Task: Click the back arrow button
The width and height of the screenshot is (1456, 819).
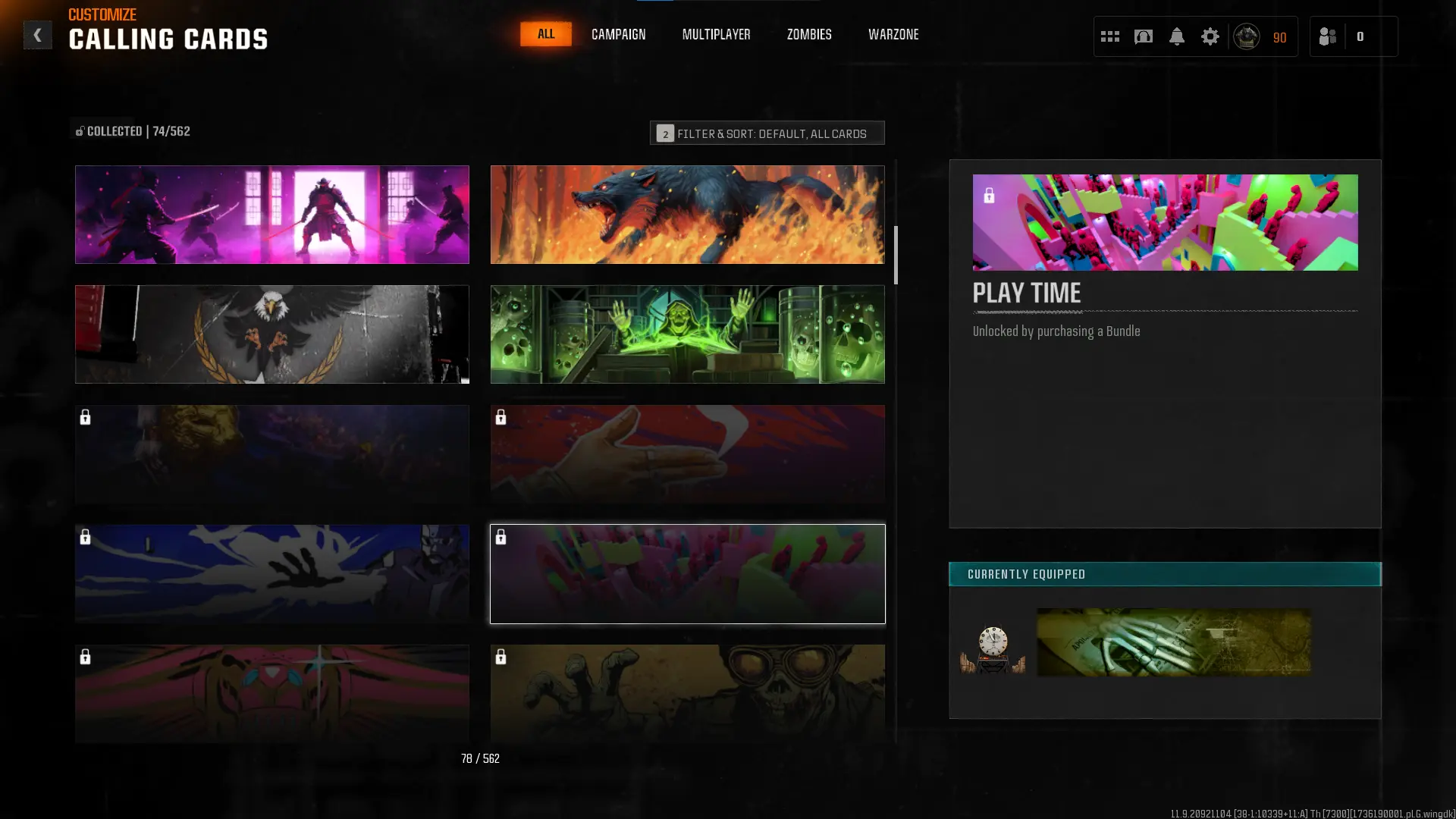Action: tap(37, 35)
